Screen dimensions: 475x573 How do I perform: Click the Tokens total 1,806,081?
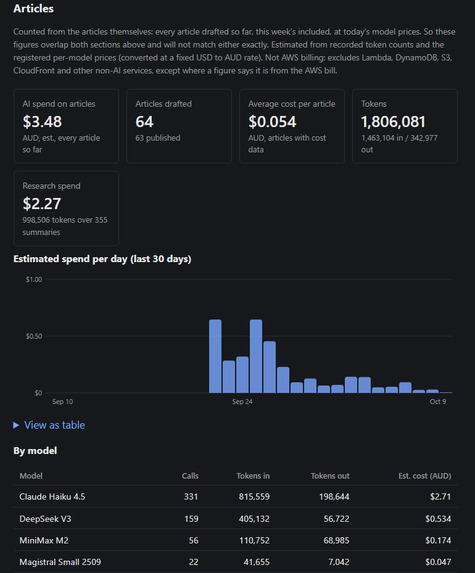[393, 122]
